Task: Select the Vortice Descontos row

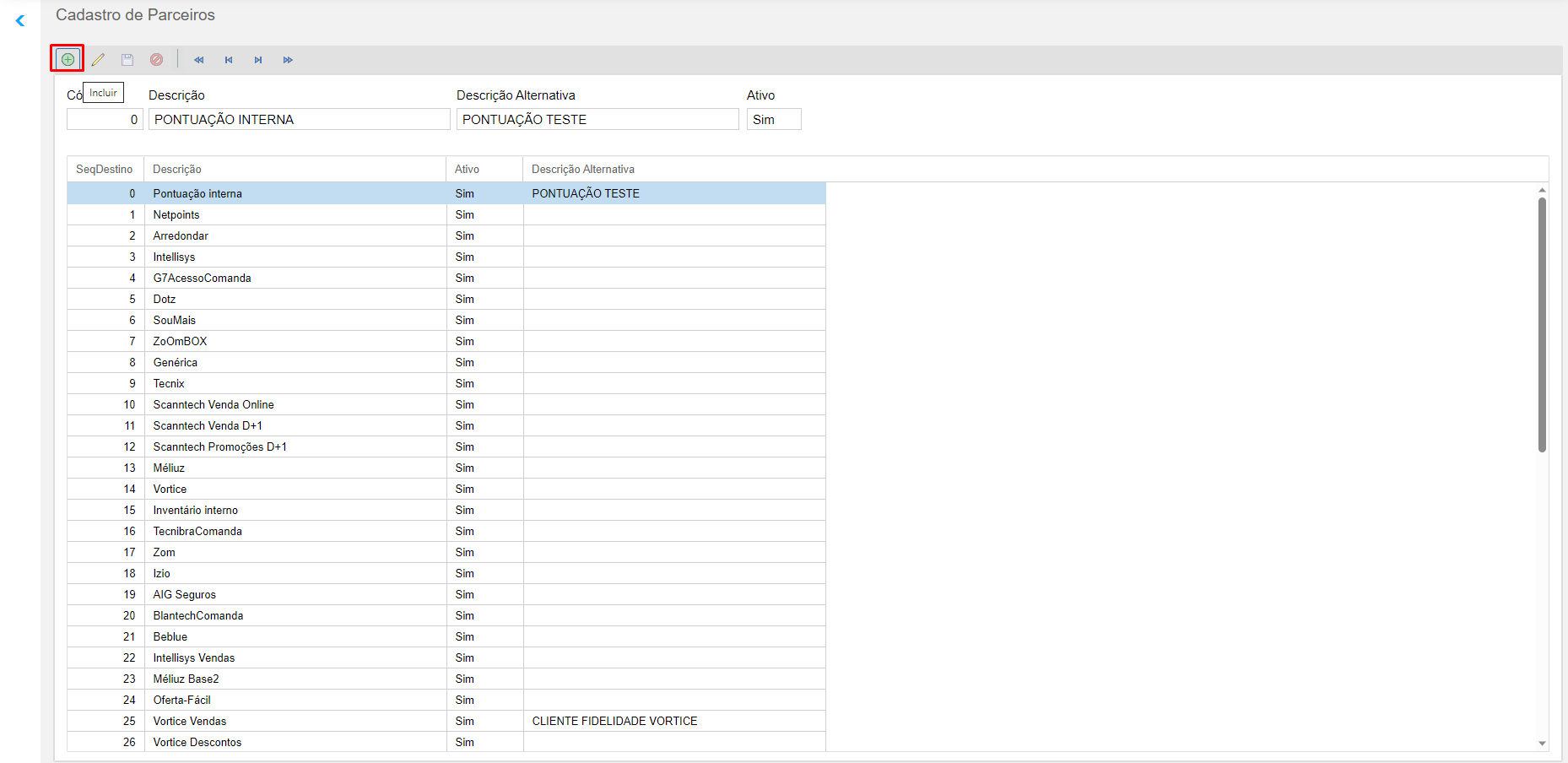Action: (446, 742)
